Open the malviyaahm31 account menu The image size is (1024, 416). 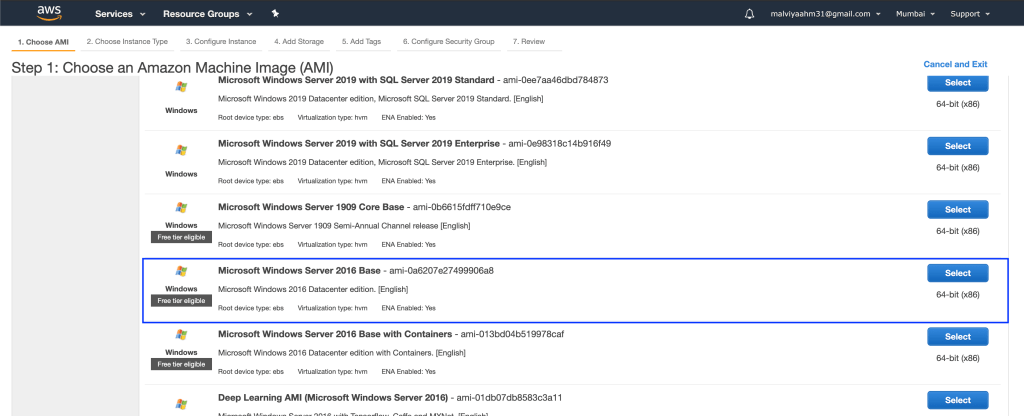[x=826, y=14]
